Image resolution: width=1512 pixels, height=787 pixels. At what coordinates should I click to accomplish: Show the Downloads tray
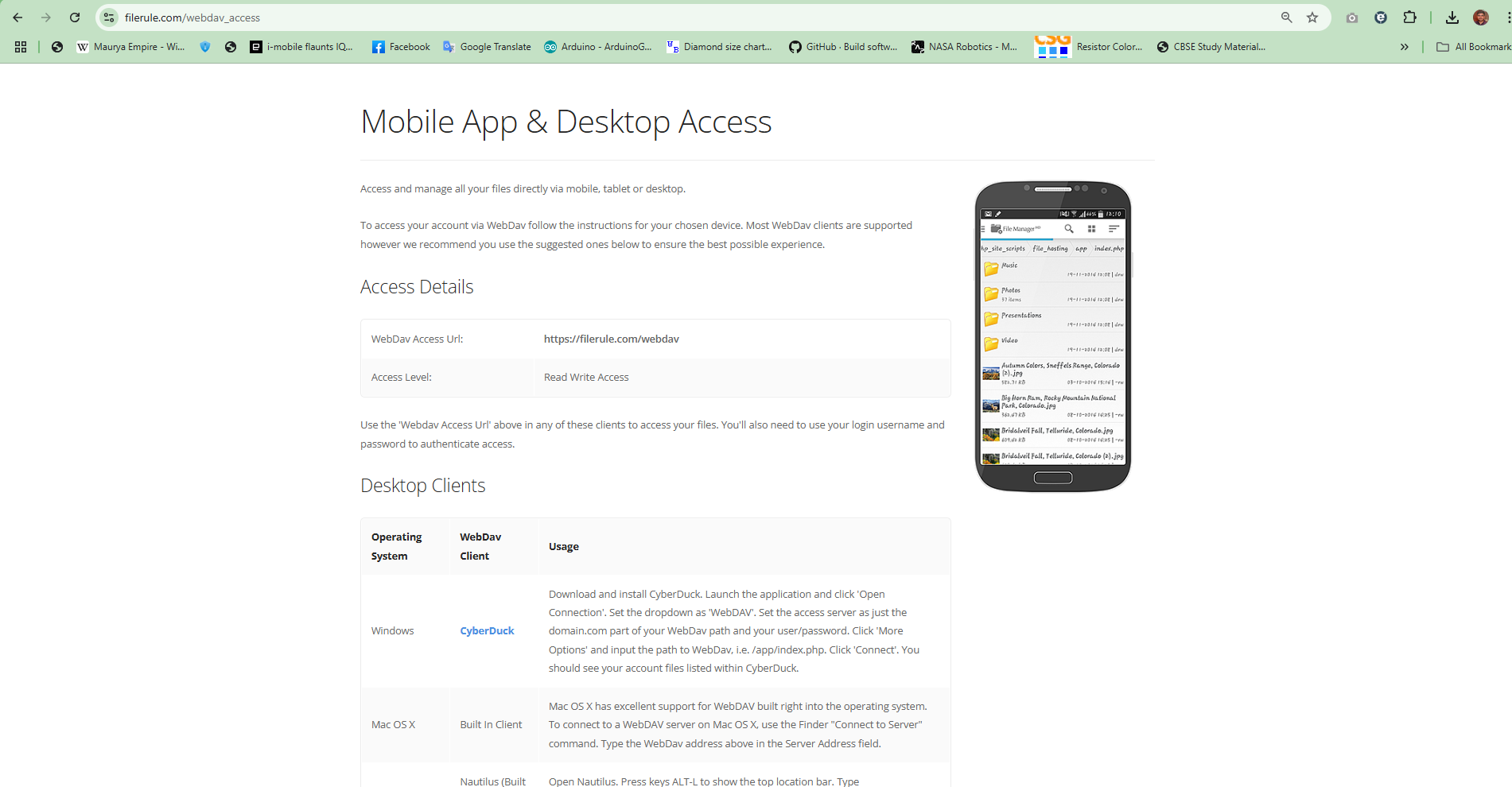coord(1452,17)
